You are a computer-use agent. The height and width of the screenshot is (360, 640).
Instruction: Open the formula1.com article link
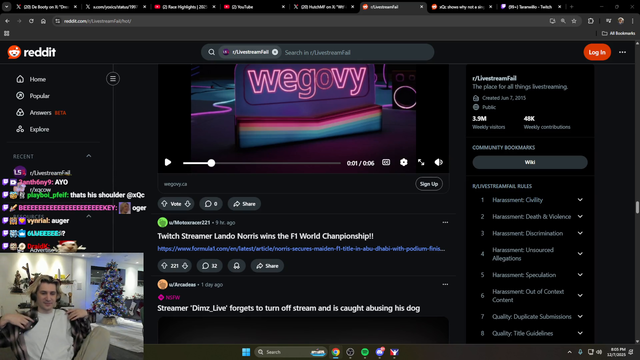click(301, 249)
